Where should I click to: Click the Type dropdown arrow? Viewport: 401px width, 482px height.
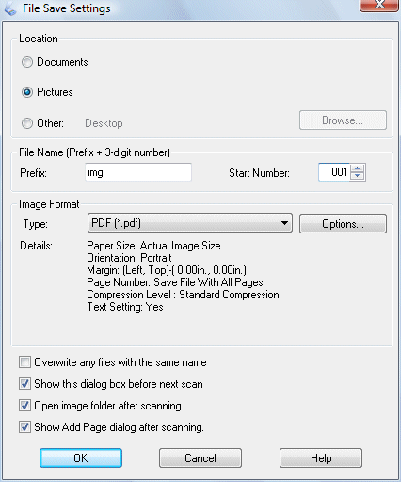click(284, 223)
